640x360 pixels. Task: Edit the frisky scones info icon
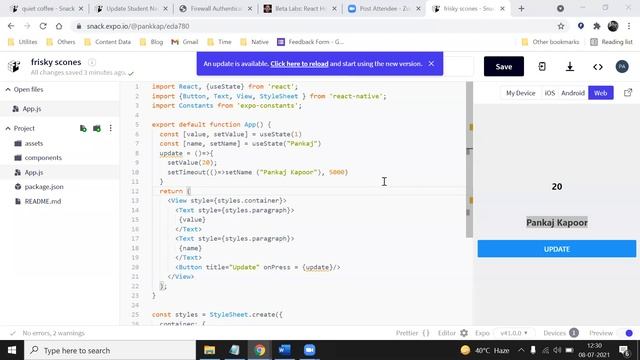92,62
